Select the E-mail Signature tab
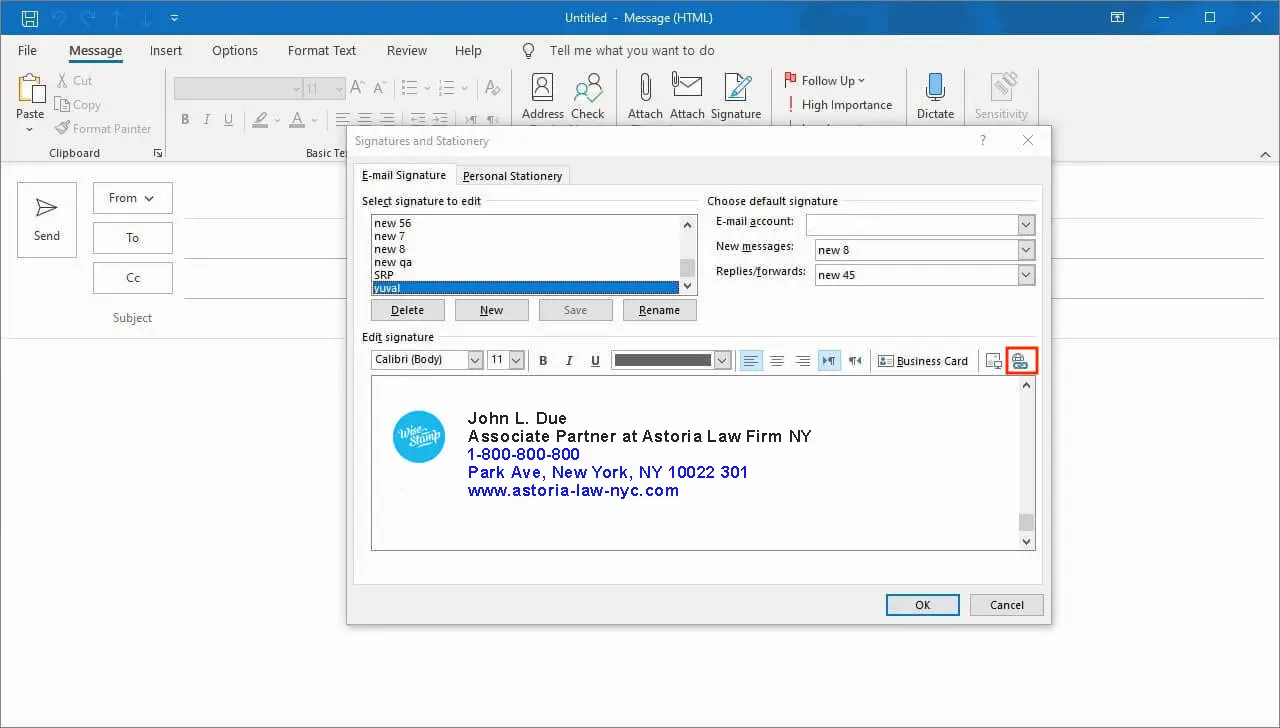This screenshot has height=728, width=1280. tap(404, 175)
